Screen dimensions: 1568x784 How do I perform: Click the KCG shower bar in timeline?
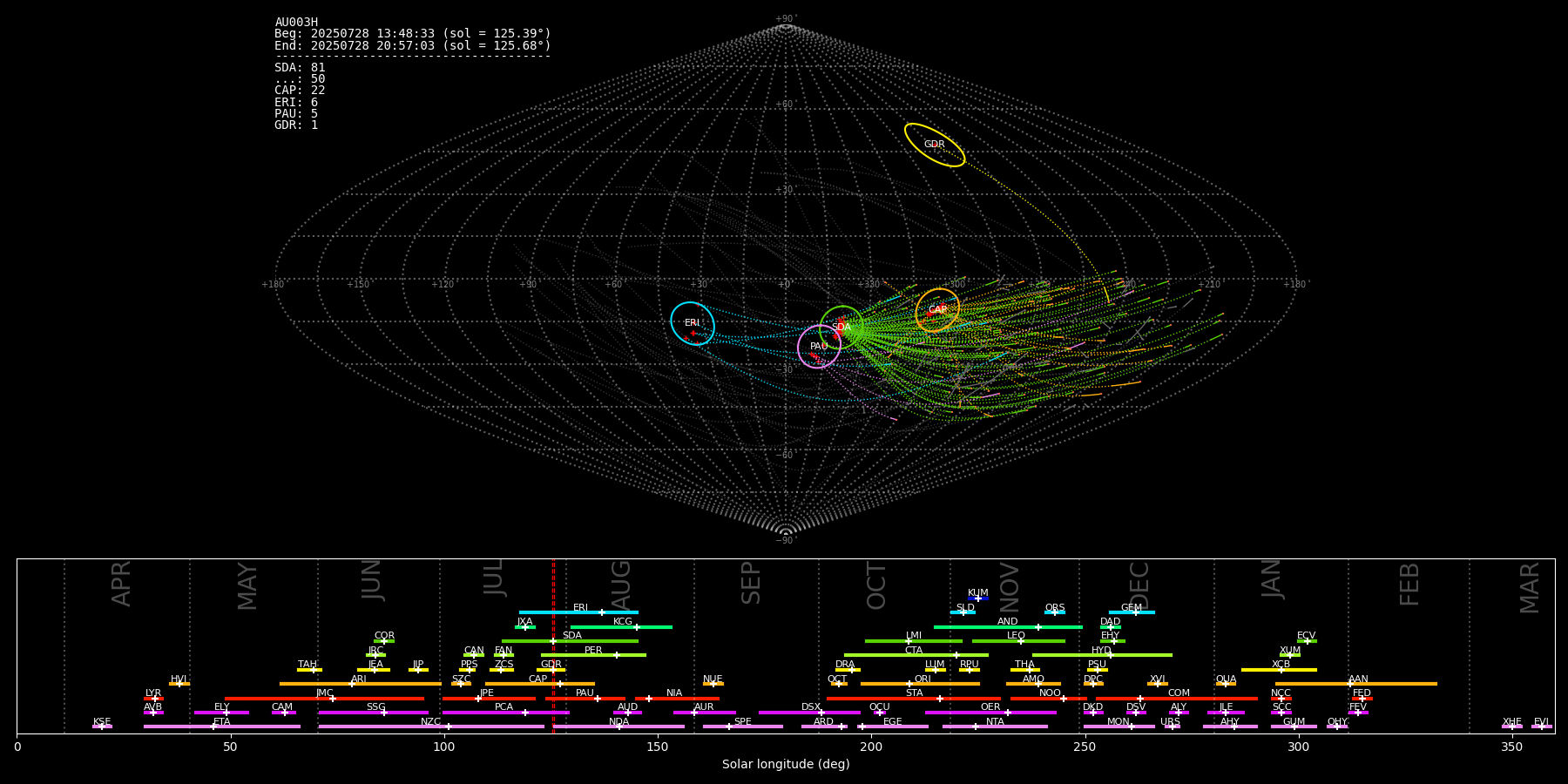[621, 626]
